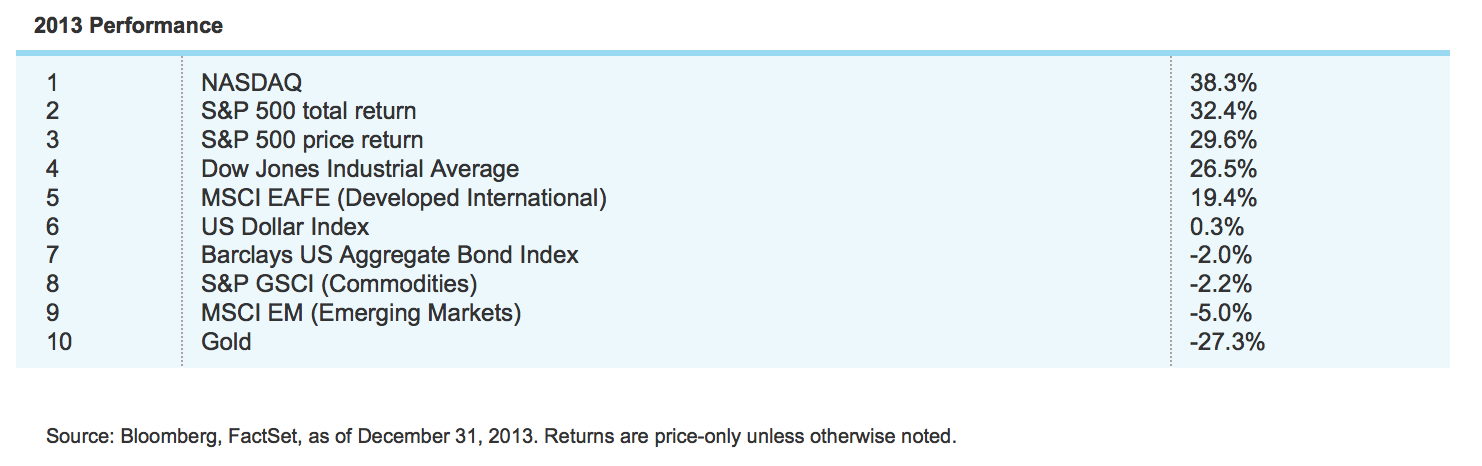This screenshot has width=1482, height=466.
Task: Click the S&P GSCI (Commodities) label
Action: [339, 284]
